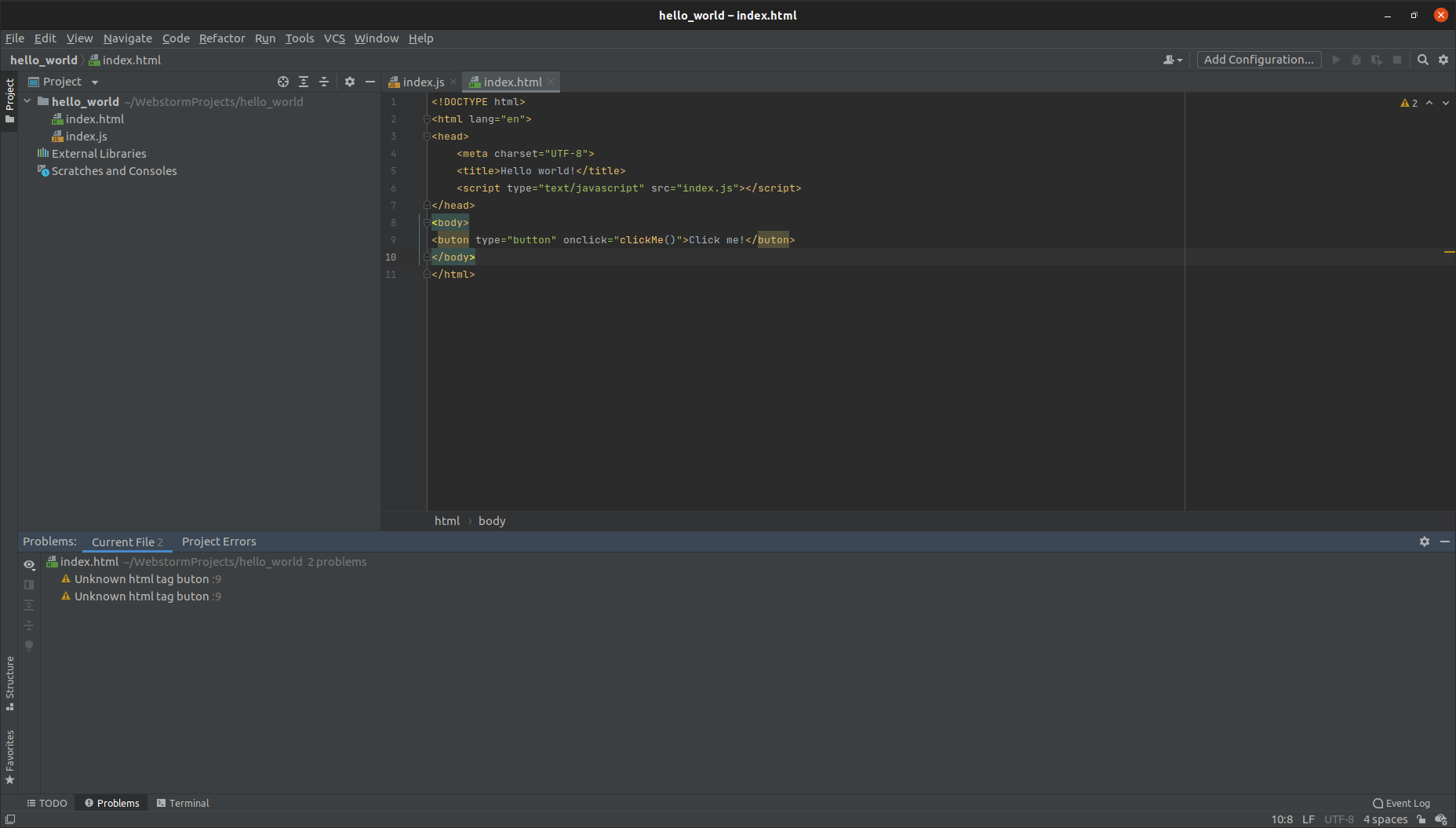Image resolution: width=1456 pixels, height=828 pixels.
Task: Open the eye filter in Problems panel
Action: (29, 564)
